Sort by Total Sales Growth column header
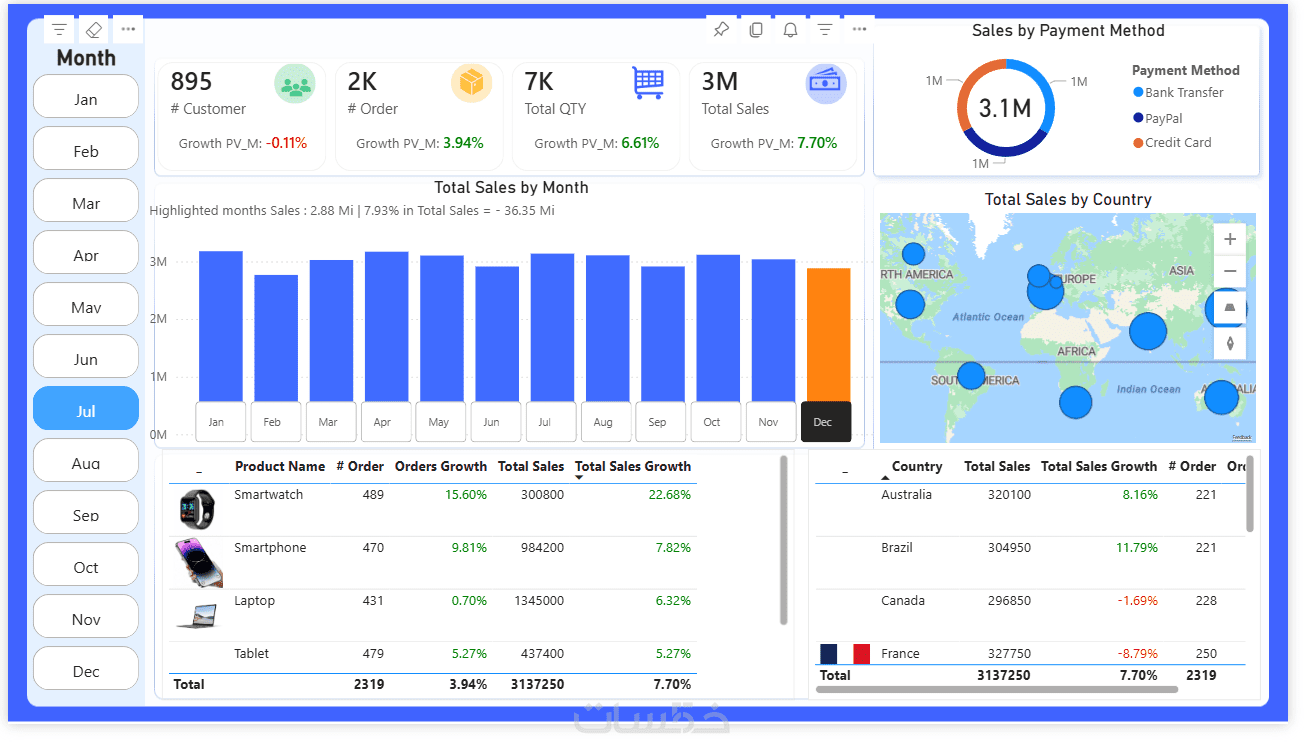This screenshot has height=749, width=1304. [x=632, y=466]
